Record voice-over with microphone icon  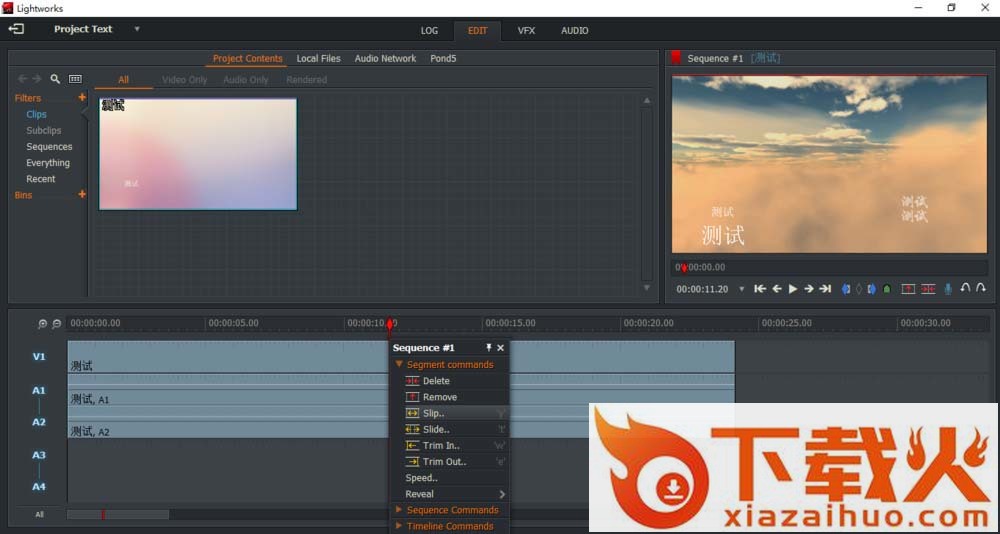tap(948, 289)
